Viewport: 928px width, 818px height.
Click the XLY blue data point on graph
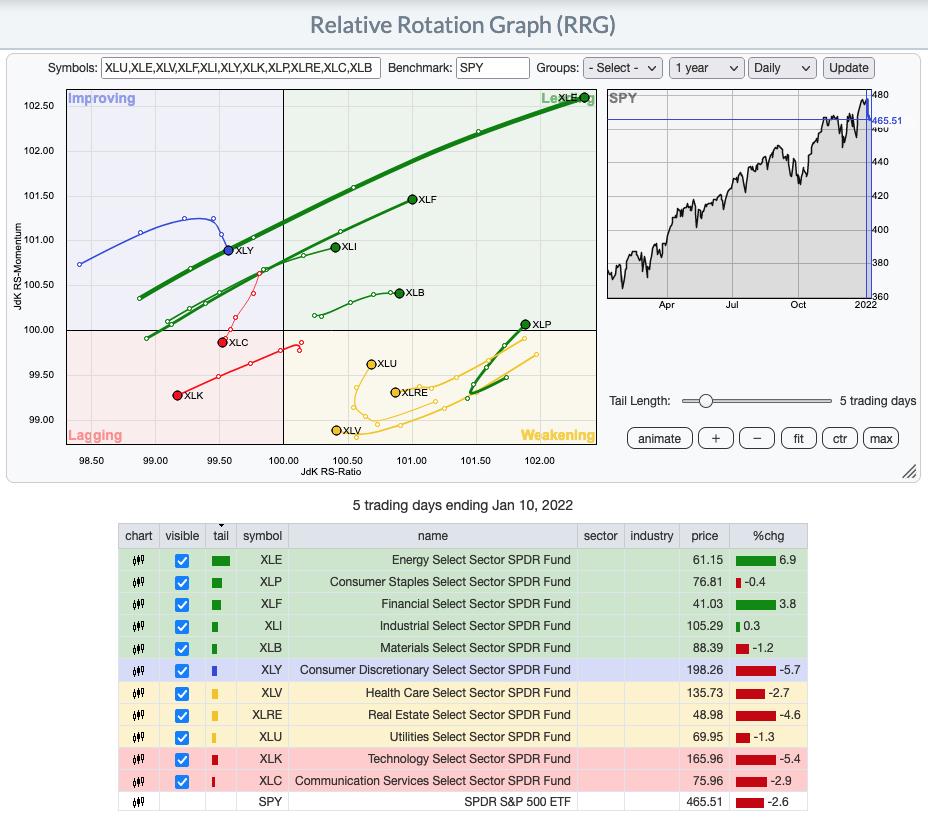tap(228, 250)
